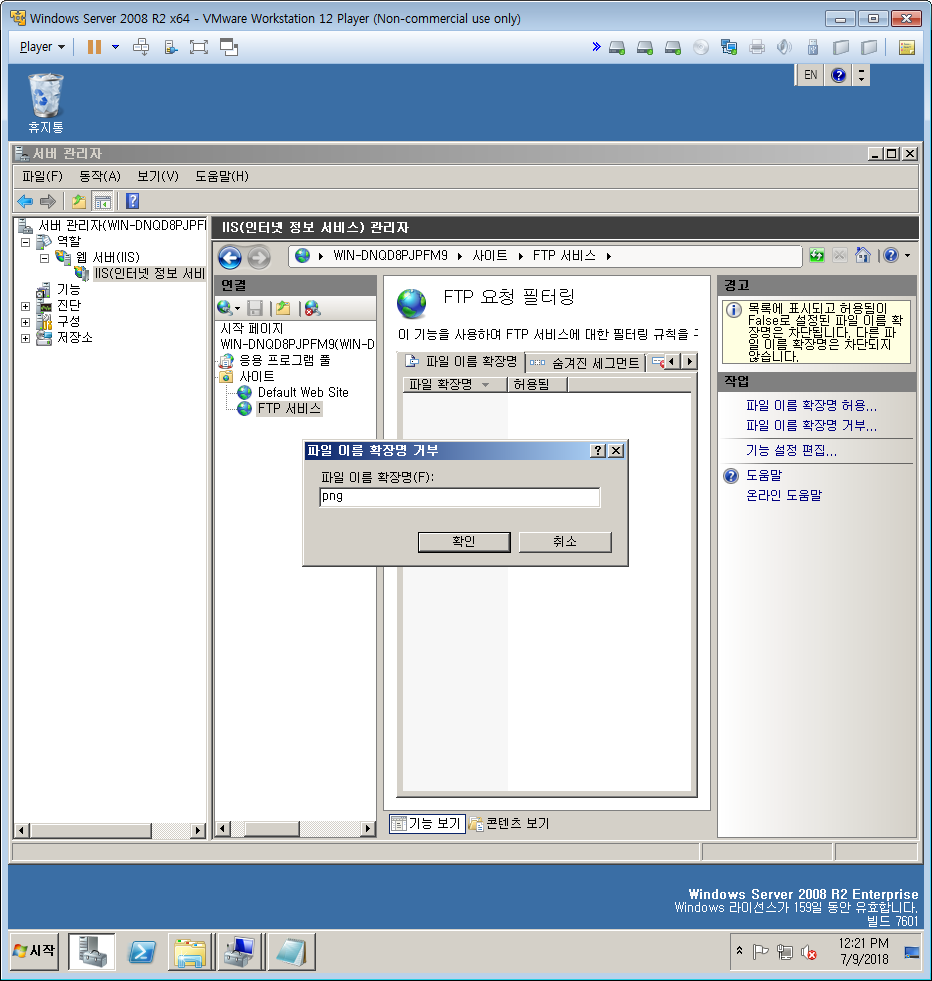Image resolution: width=932 pixels, height=981 pixels.
Task: Click 파일 이름 확장명 거부... link
Action: point(811,425)
